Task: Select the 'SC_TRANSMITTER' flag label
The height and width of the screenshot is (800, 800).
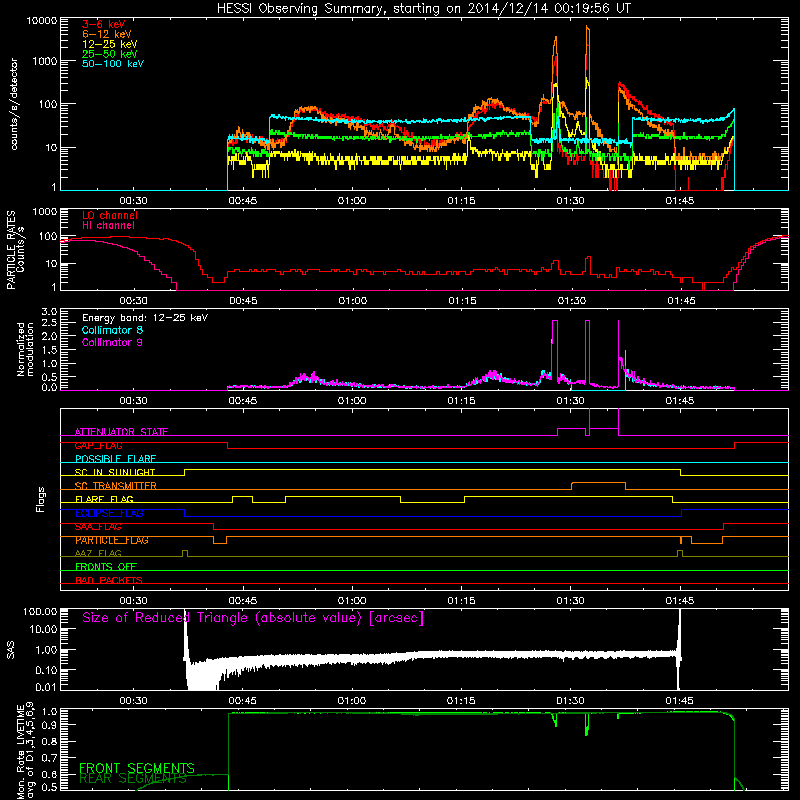Action: 116,486
